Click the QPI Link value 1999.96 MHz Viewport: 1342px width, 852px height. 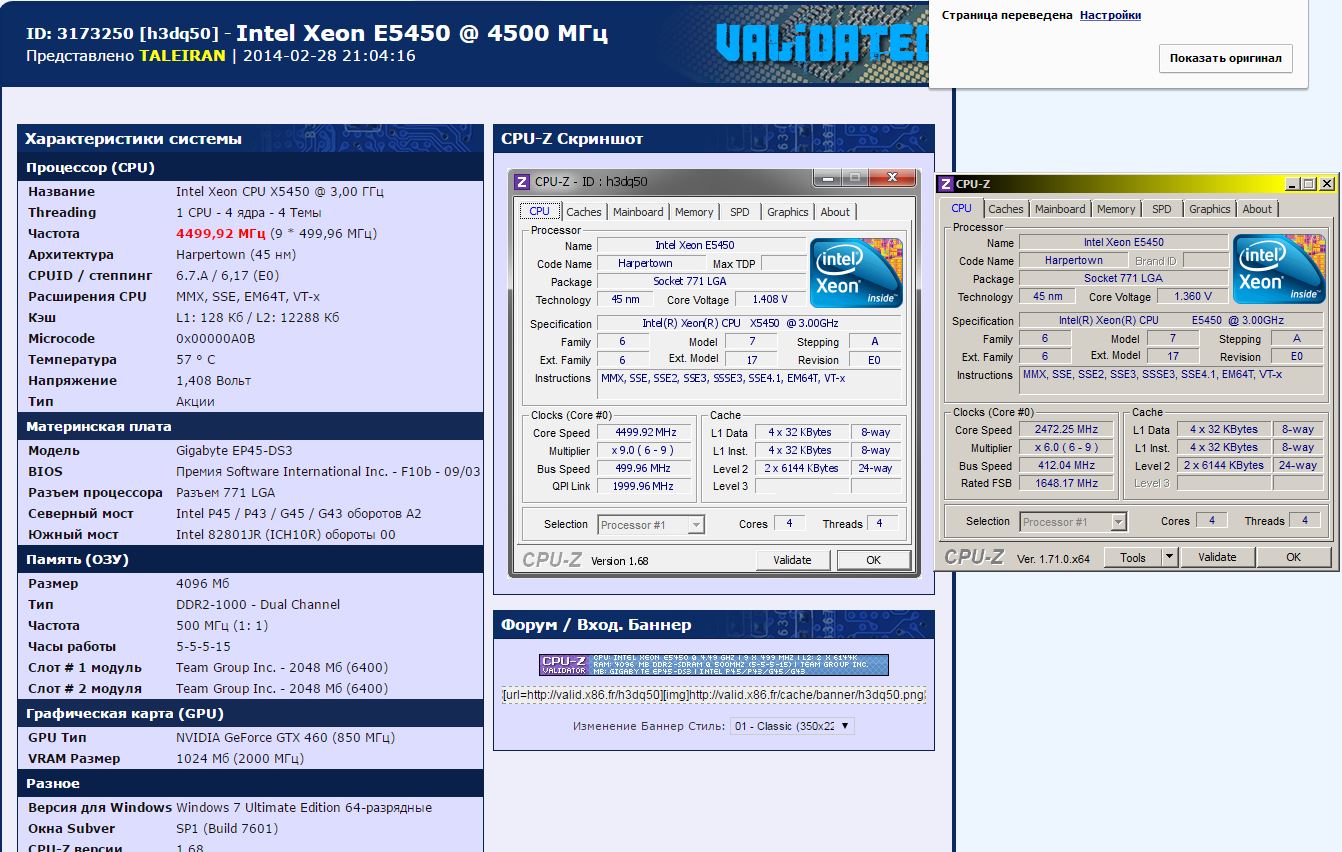pyautogui.click(x=644, y=486)
